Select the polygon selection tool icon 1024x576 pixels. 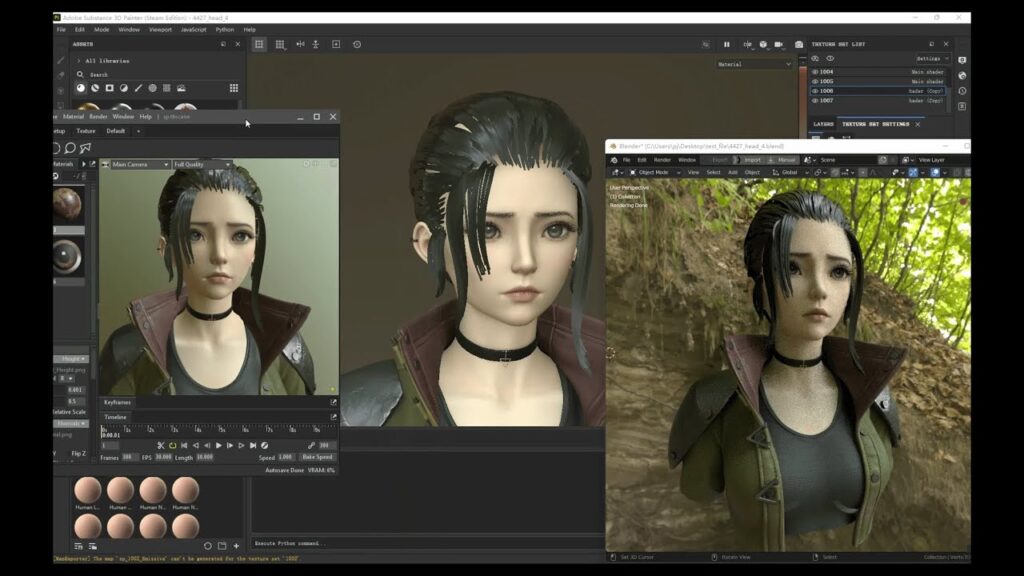(85, 148)
